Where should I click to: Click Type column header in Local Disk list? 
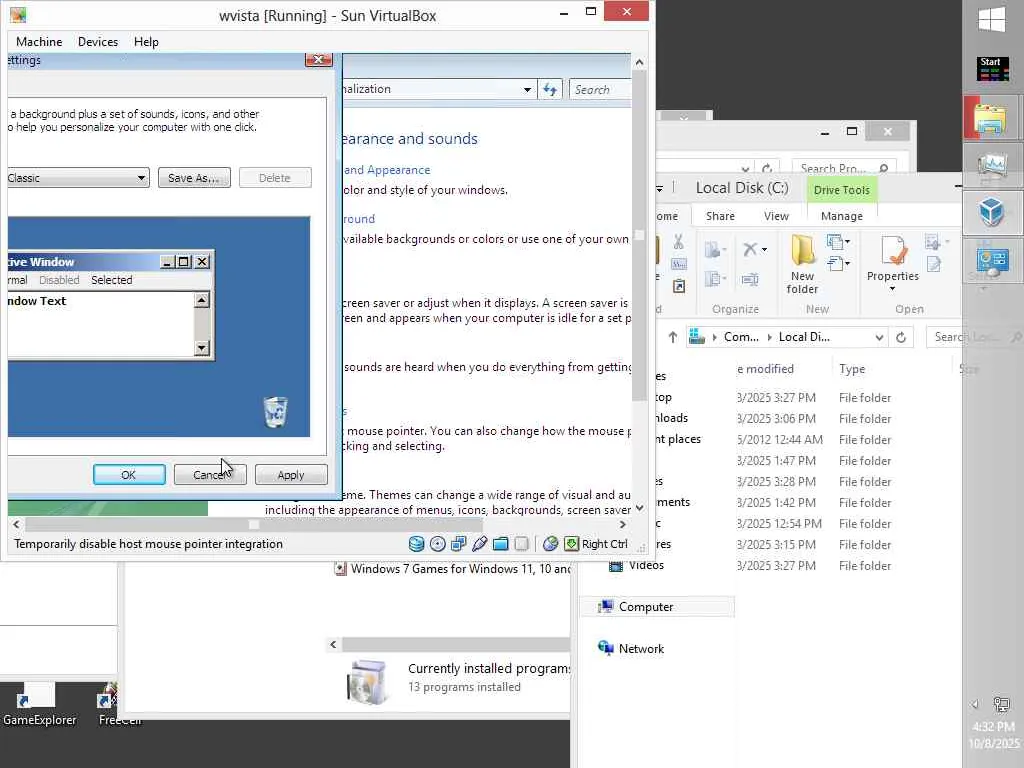point(852,369)
